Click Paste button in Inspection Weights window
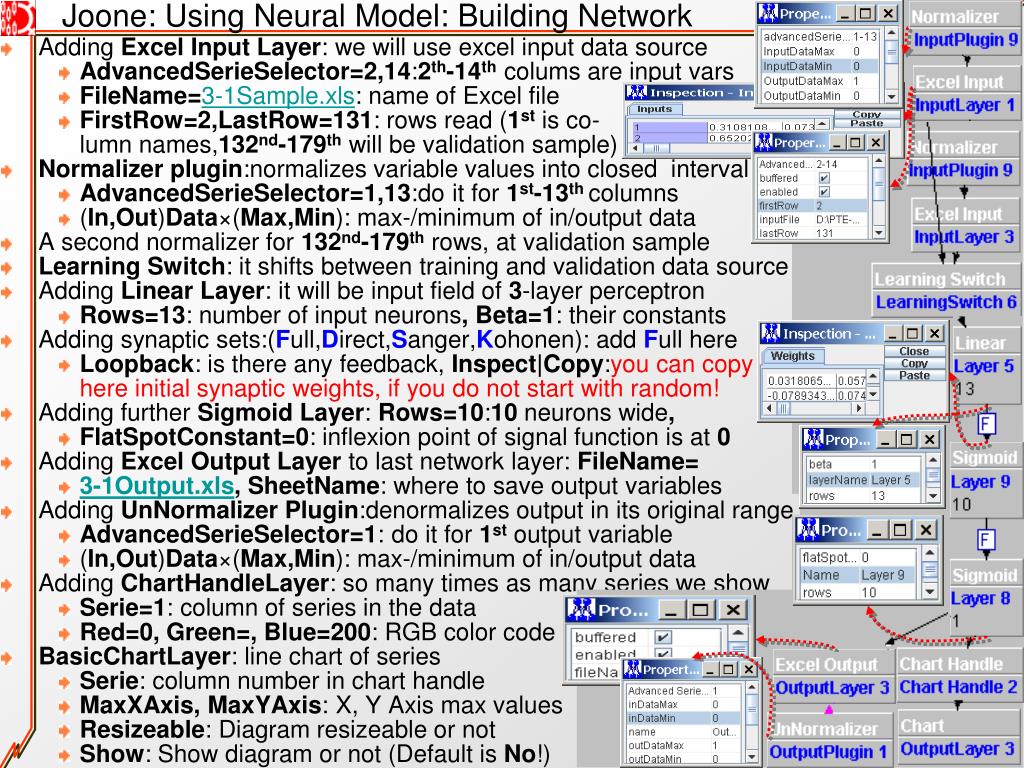 pos(914,375)
